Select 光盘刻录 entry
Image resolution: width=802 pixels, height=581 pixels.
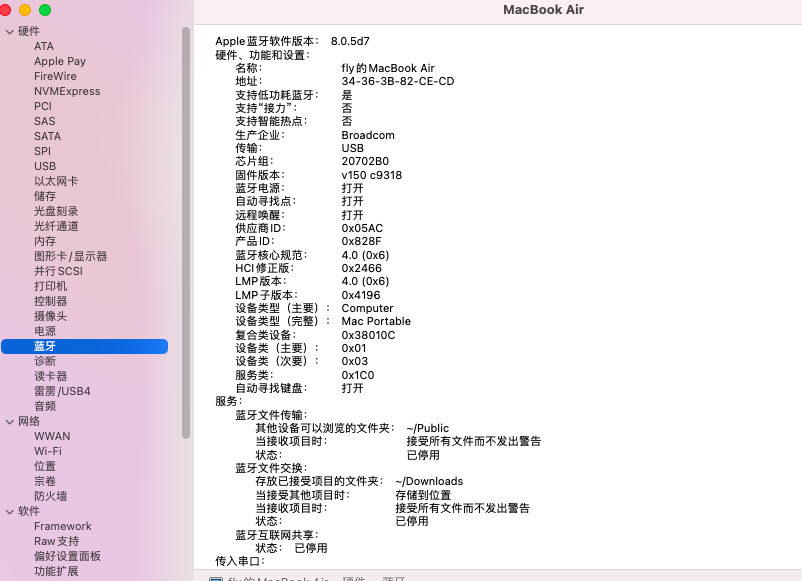coord(56,211)
